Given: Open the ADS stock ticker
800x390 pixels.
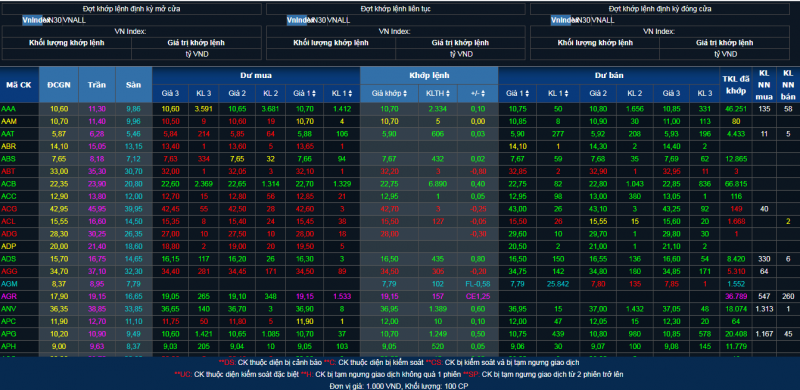Looking at the screenshot, I should [8, 259].
